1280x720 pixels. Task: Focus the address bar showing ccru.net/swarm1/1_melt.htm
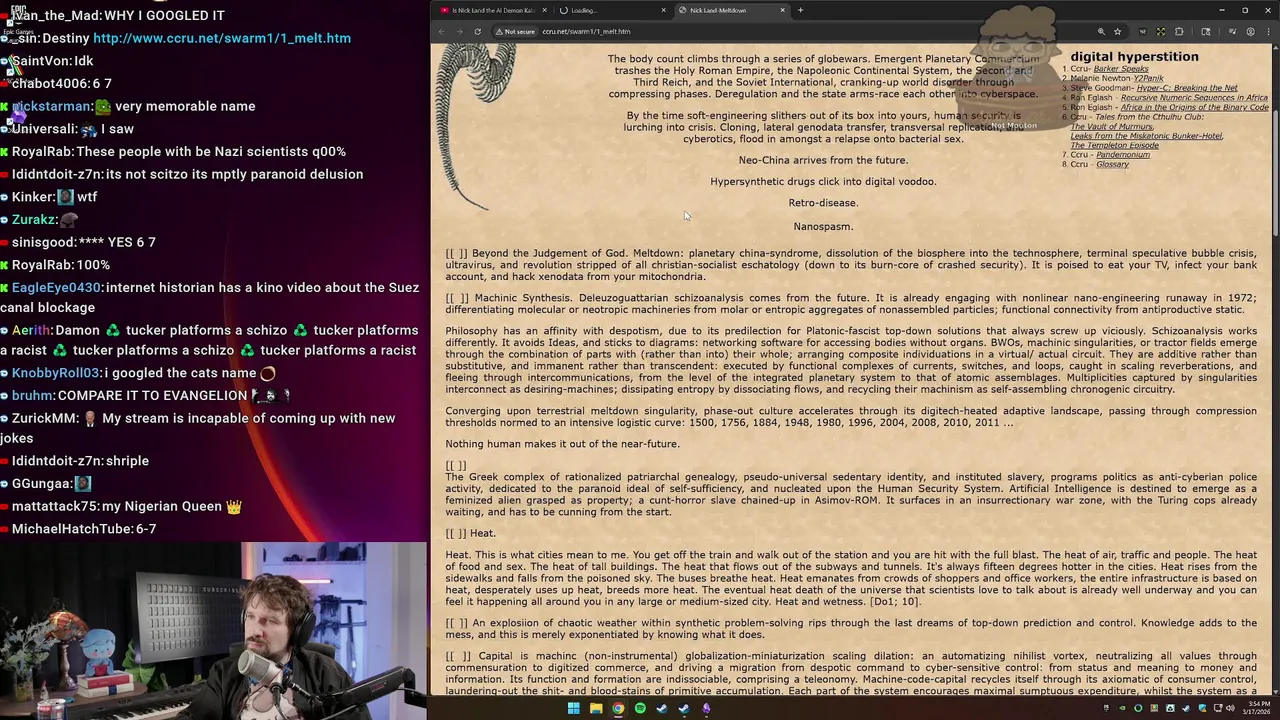point(586,31)
